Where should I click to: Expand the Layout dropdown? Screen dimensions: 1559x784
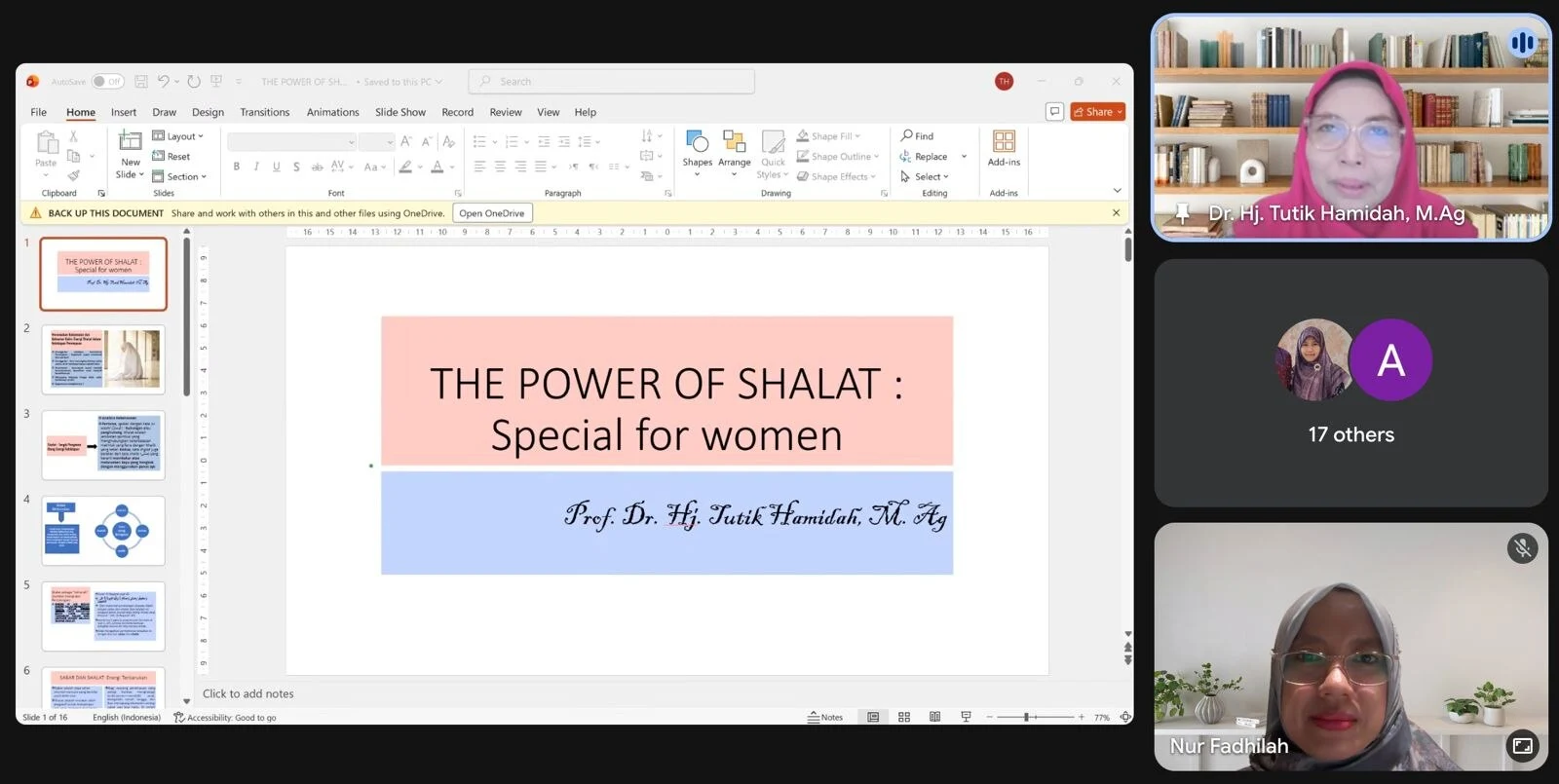click(177, 136)
